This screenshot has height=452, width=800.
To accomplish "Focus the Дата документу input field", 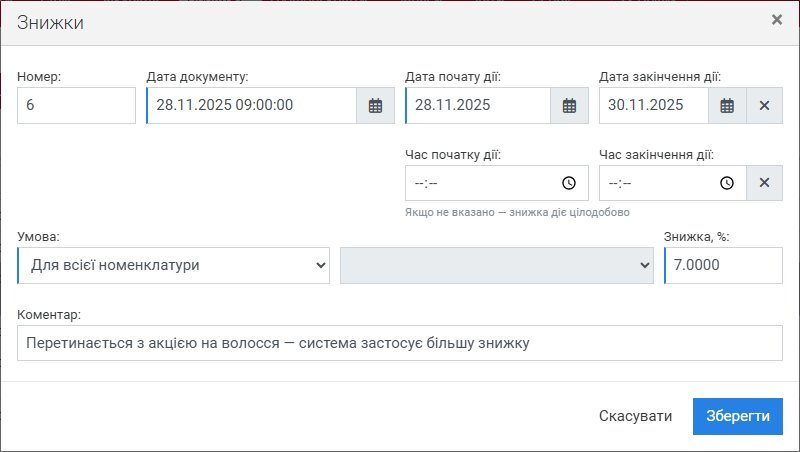I will click(x=252, y=106).
